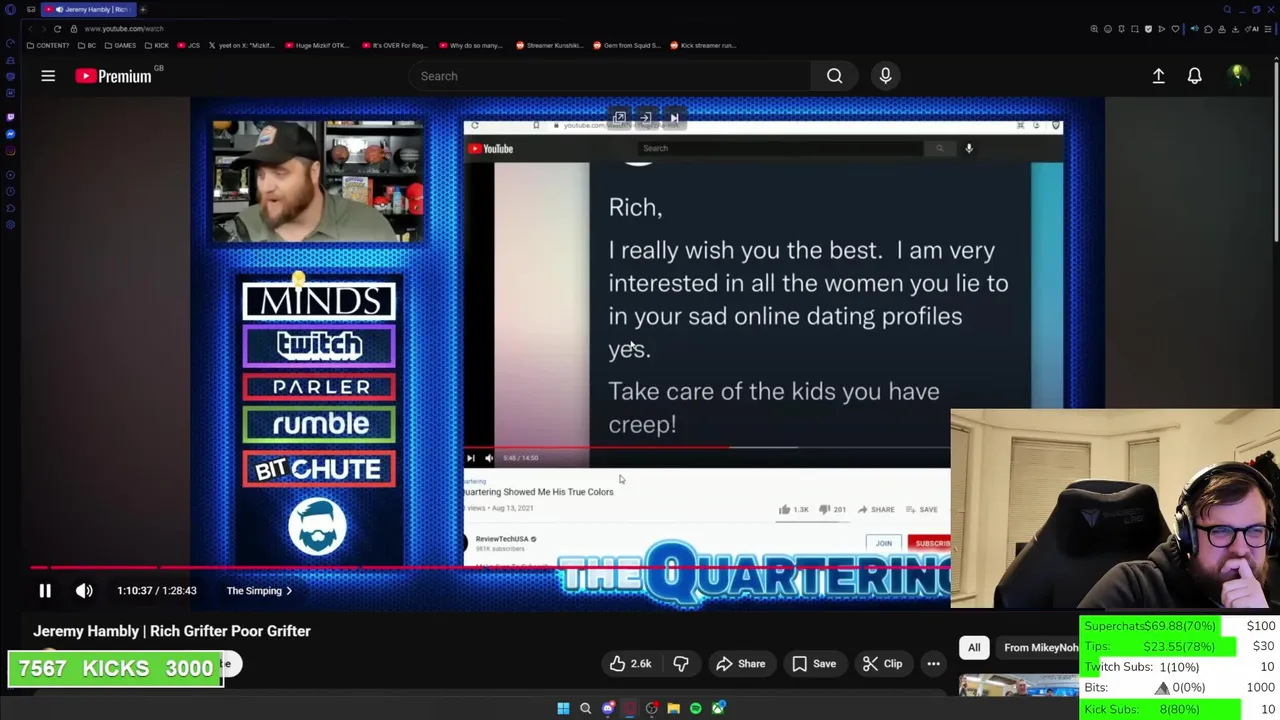
Task: Open the YouTube upload/create icon
Action: pyautogui.click(x=1158, y=76)
